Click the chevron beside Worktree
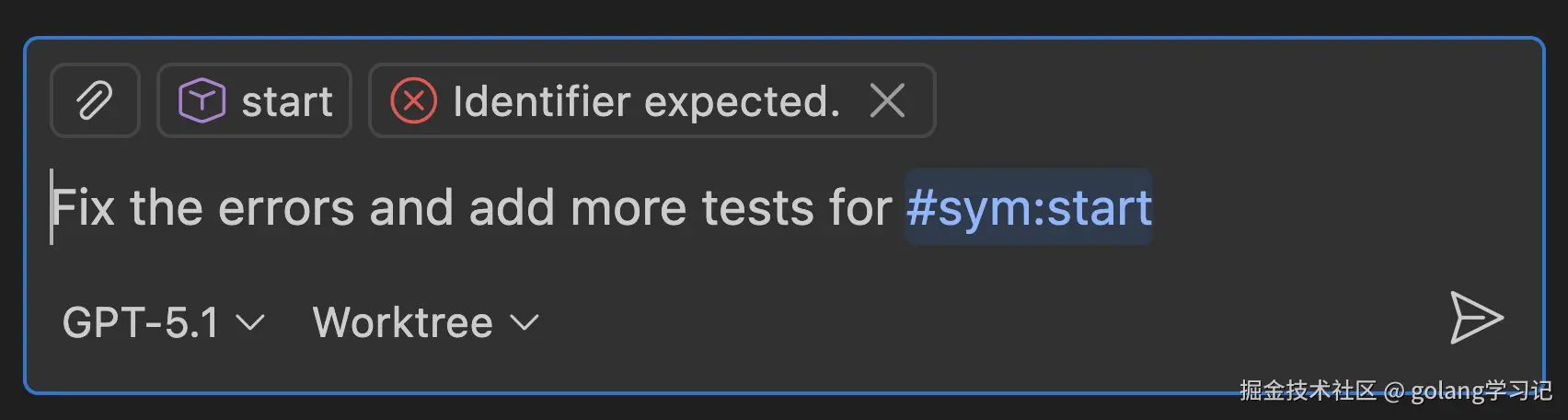 coord(525,323)
